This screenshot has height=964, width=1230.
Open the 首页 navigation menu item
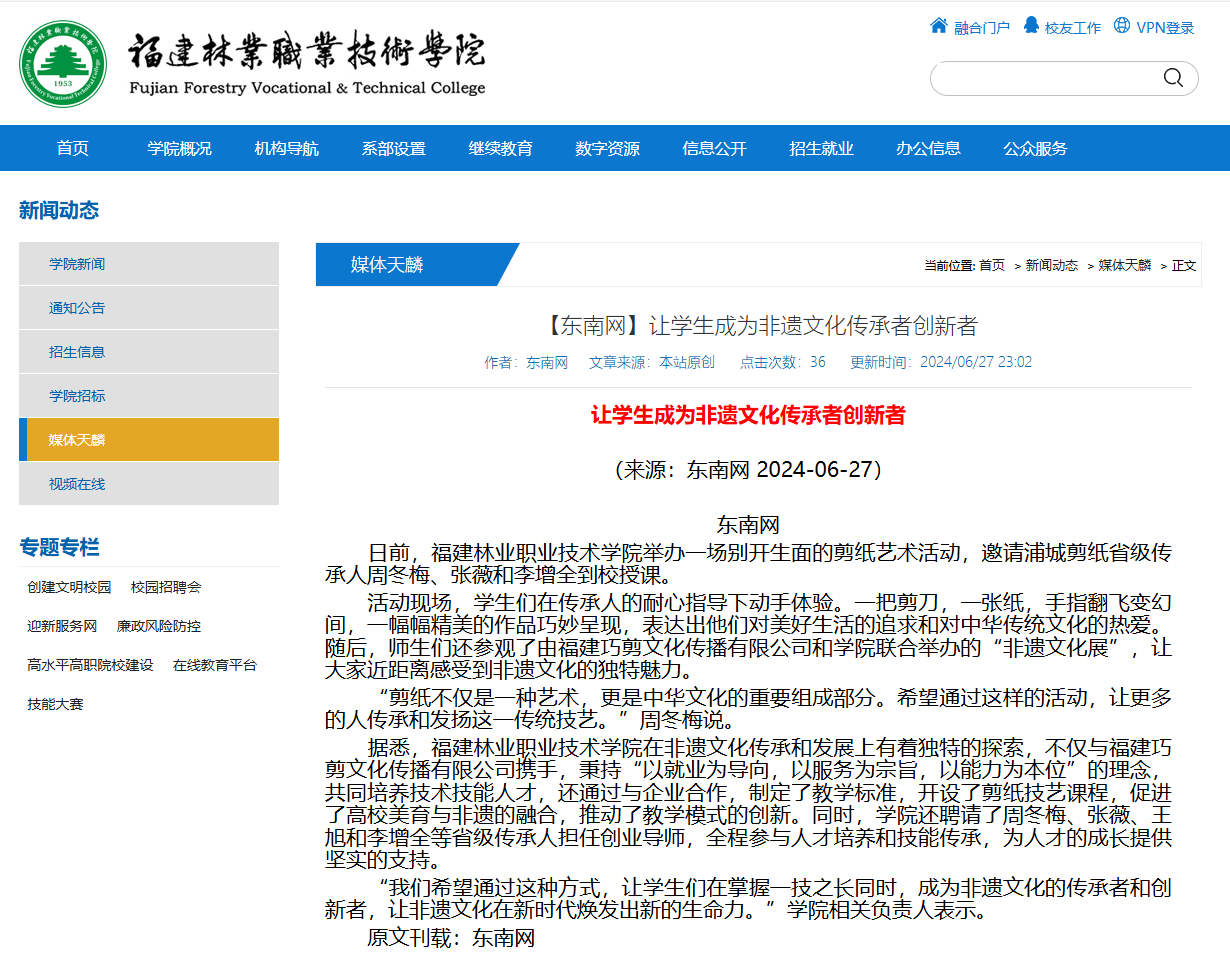[x=73, y=148]
